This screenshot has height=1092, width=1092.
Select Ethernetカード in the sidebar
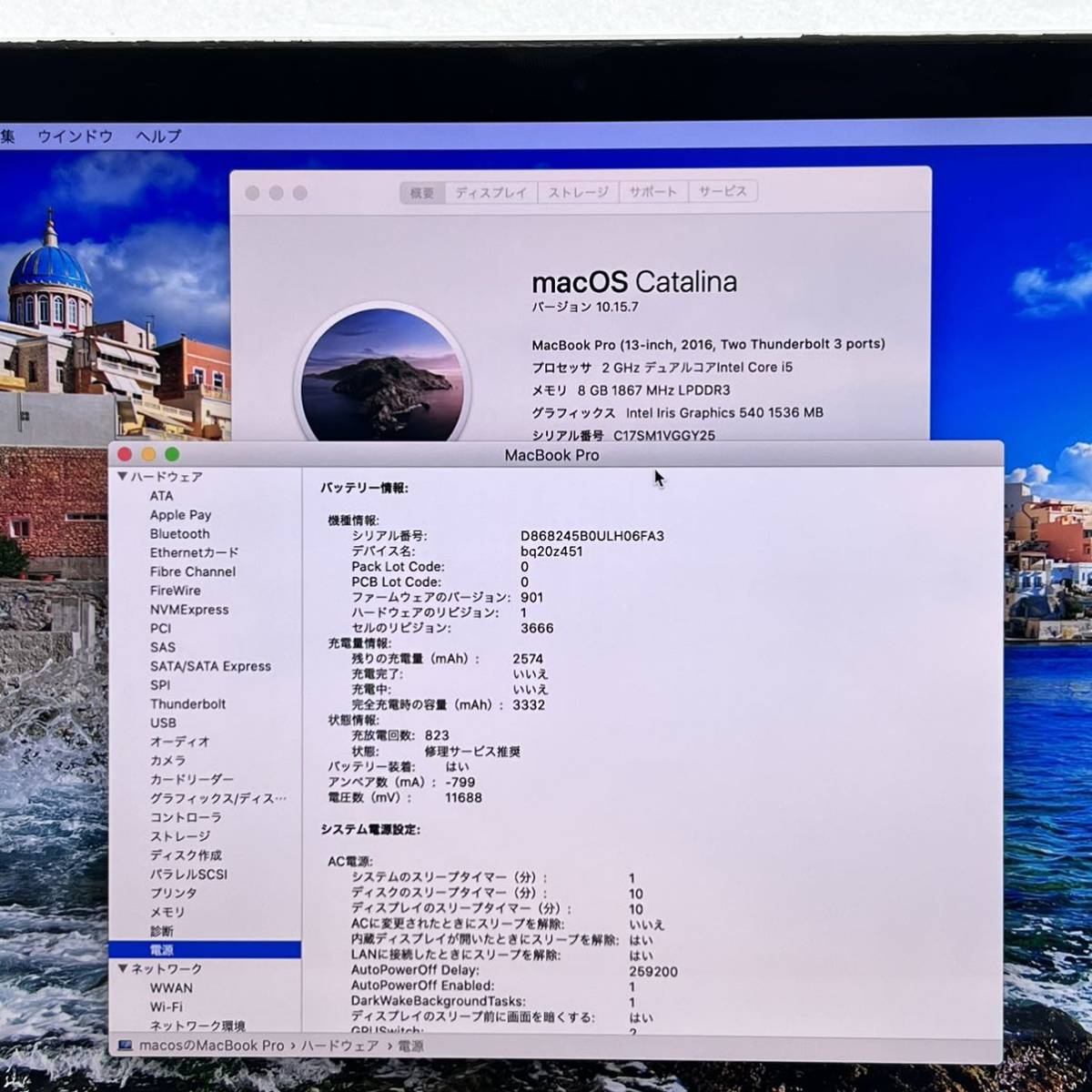point(194,552)
